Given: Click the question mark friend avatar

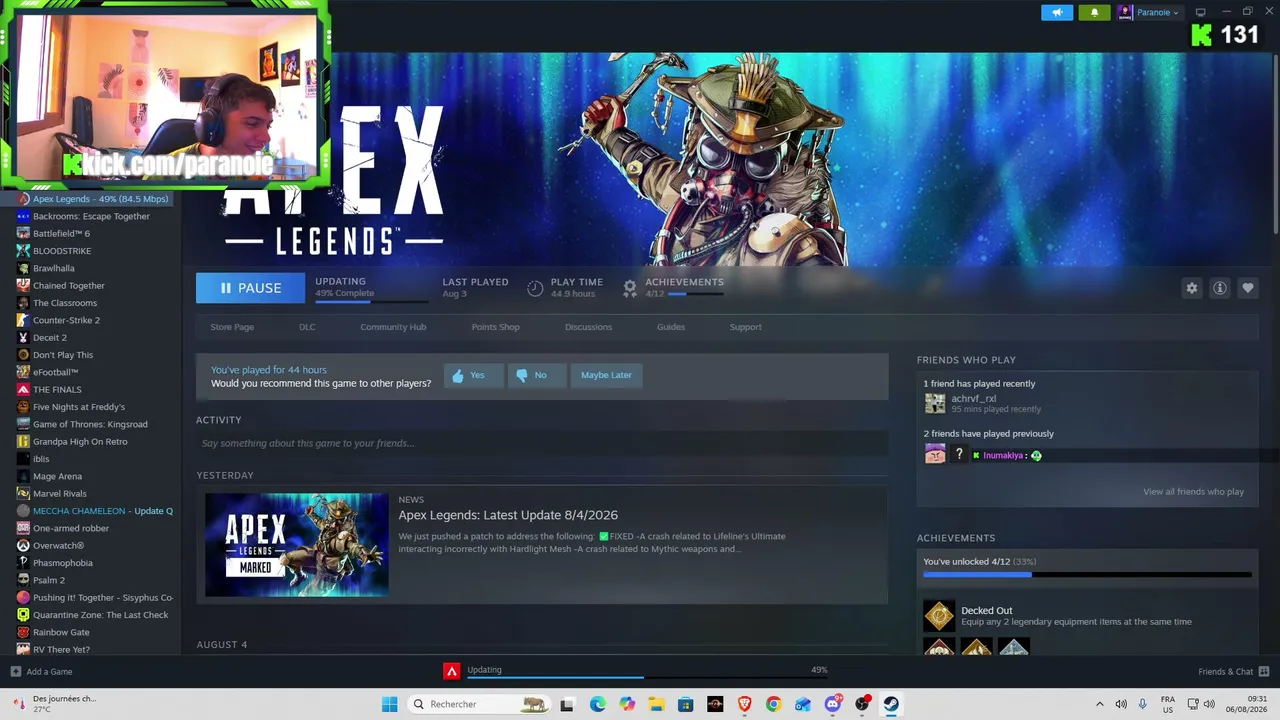Looking at the screenshot, I should pos(959,454).
